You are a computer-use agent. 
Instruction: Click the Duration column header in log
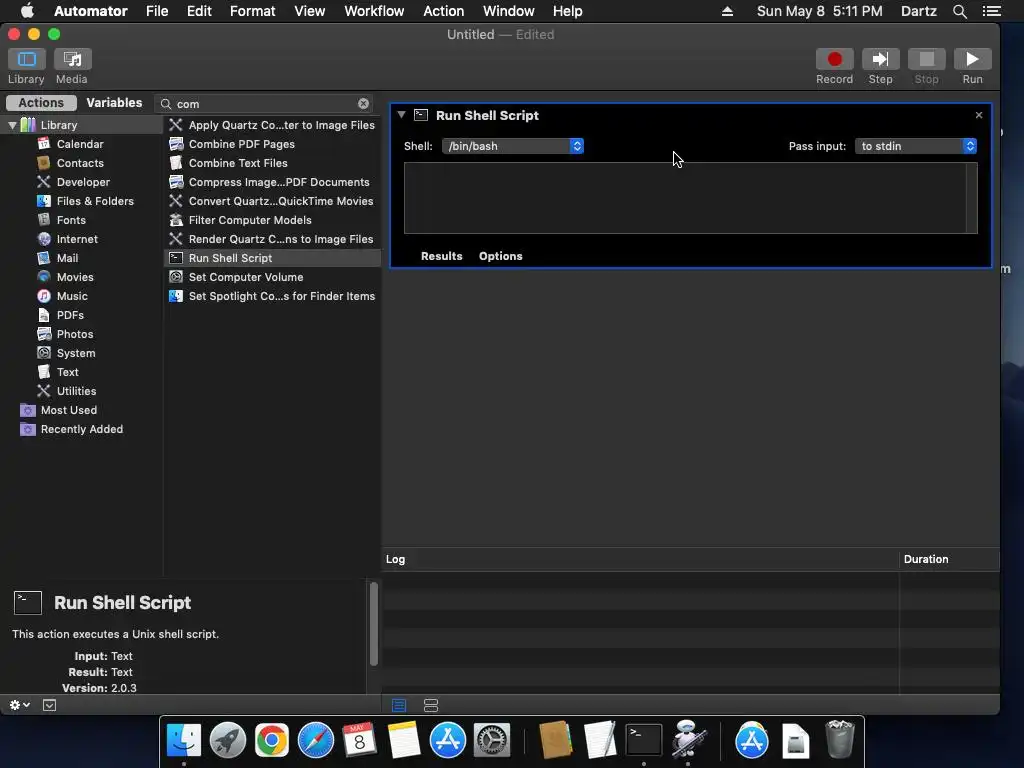point(950,559)
